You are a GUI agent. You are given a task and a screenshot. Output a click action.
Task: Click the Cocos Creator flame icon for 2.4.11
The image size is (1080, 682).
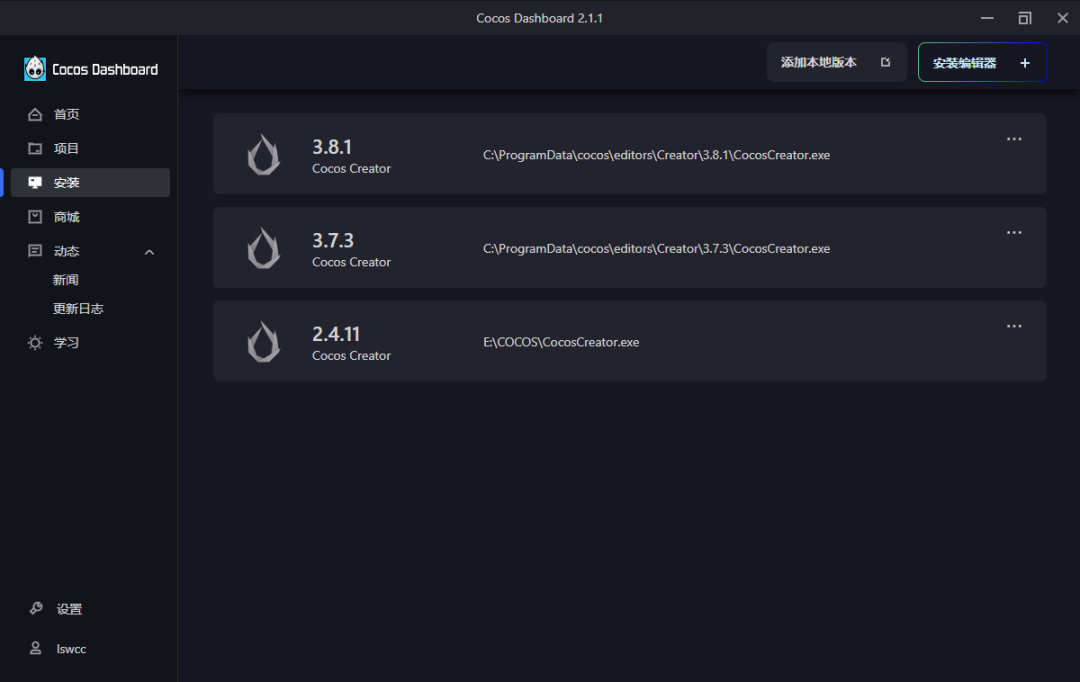point(264,342)
